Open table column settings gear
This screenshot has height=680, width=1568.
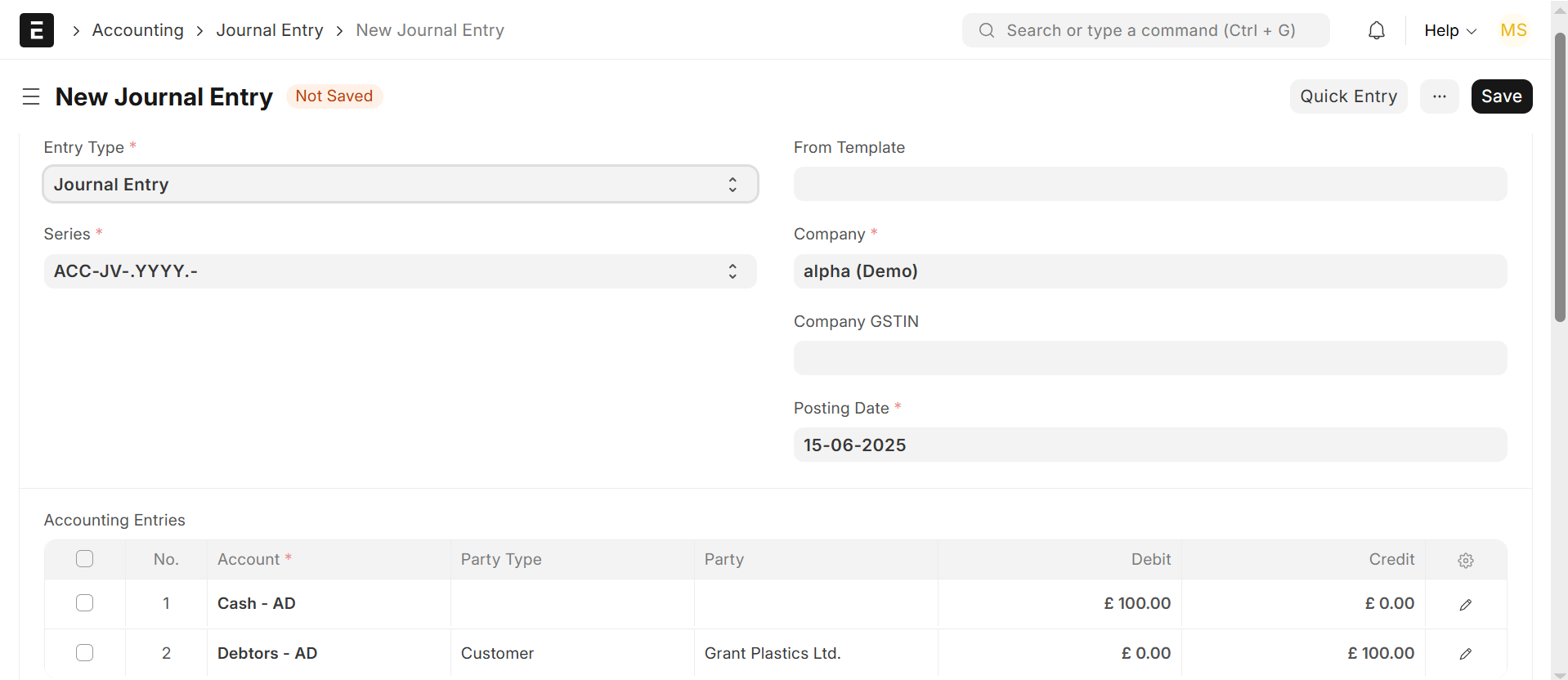click(x=1465, y=560)
